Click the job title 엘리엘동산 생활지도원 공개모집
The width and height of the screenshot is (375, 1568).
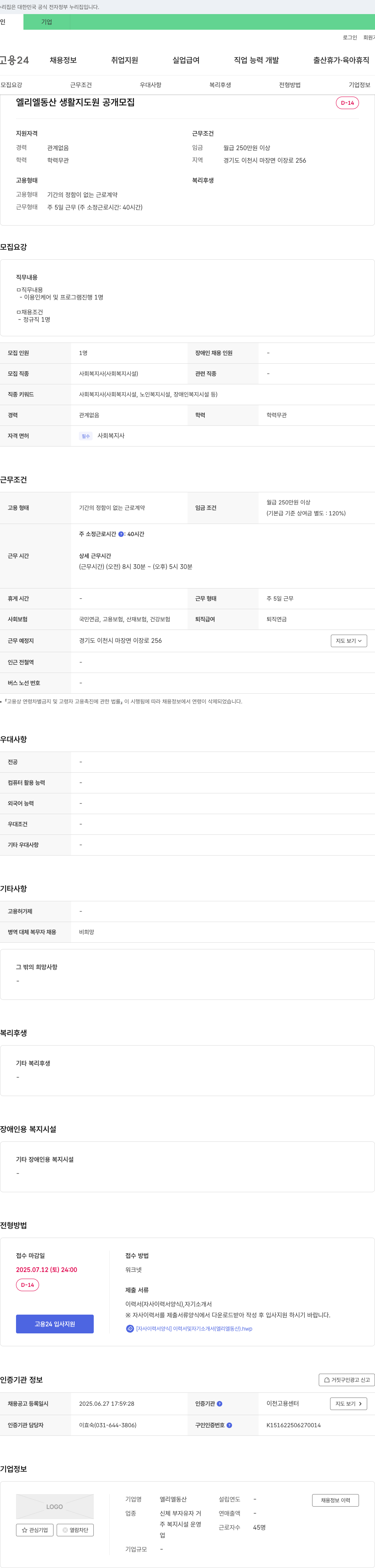click(x=75, y=102)
